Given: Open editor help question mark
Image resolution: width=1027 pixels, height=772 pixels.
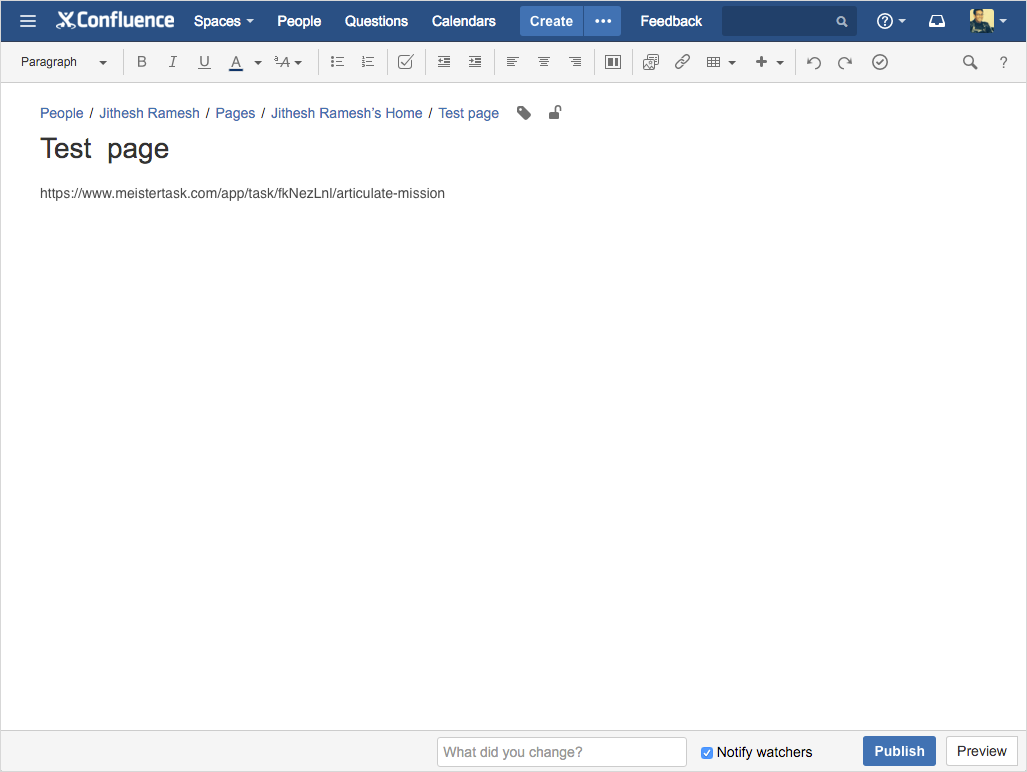Looking at the screenshot, I should [1003, 62].
